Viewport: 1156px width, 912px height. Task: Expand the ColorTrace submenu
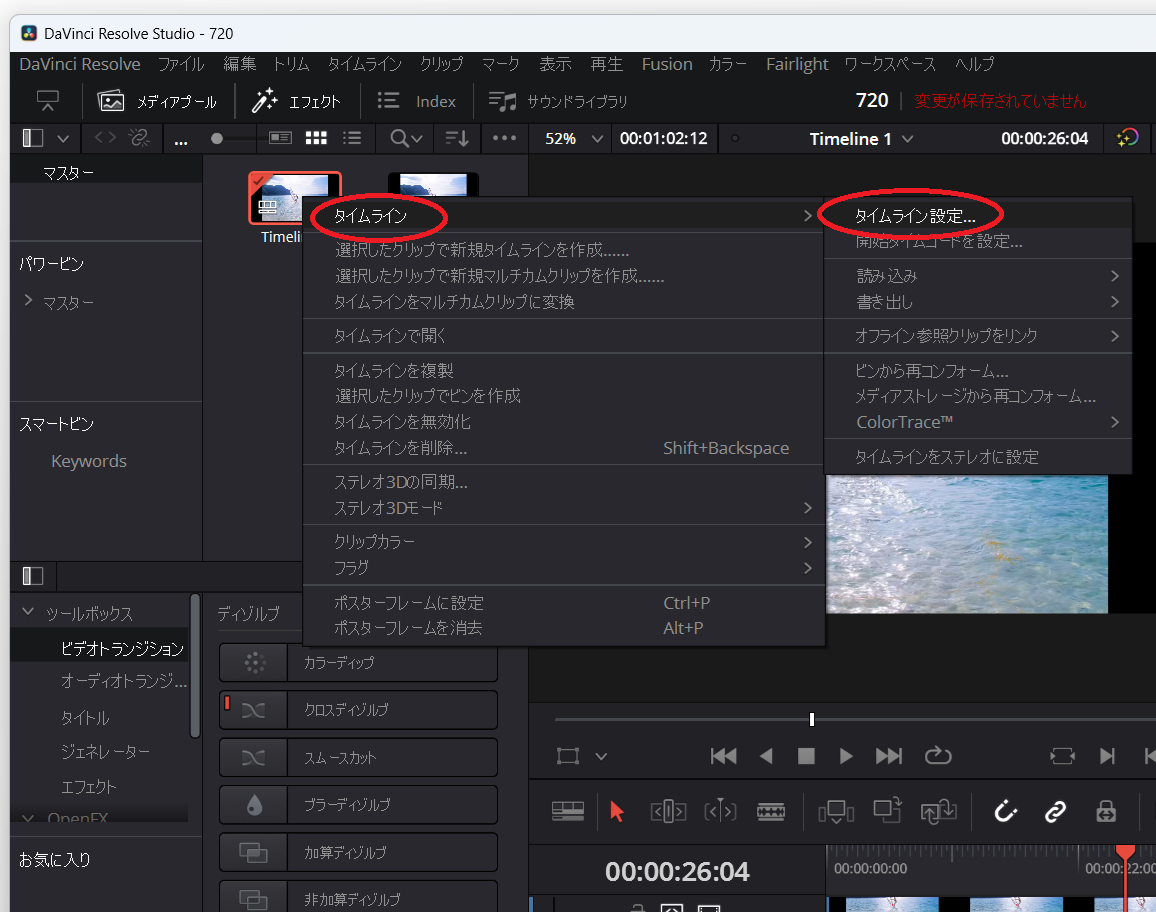coord(978,422)
